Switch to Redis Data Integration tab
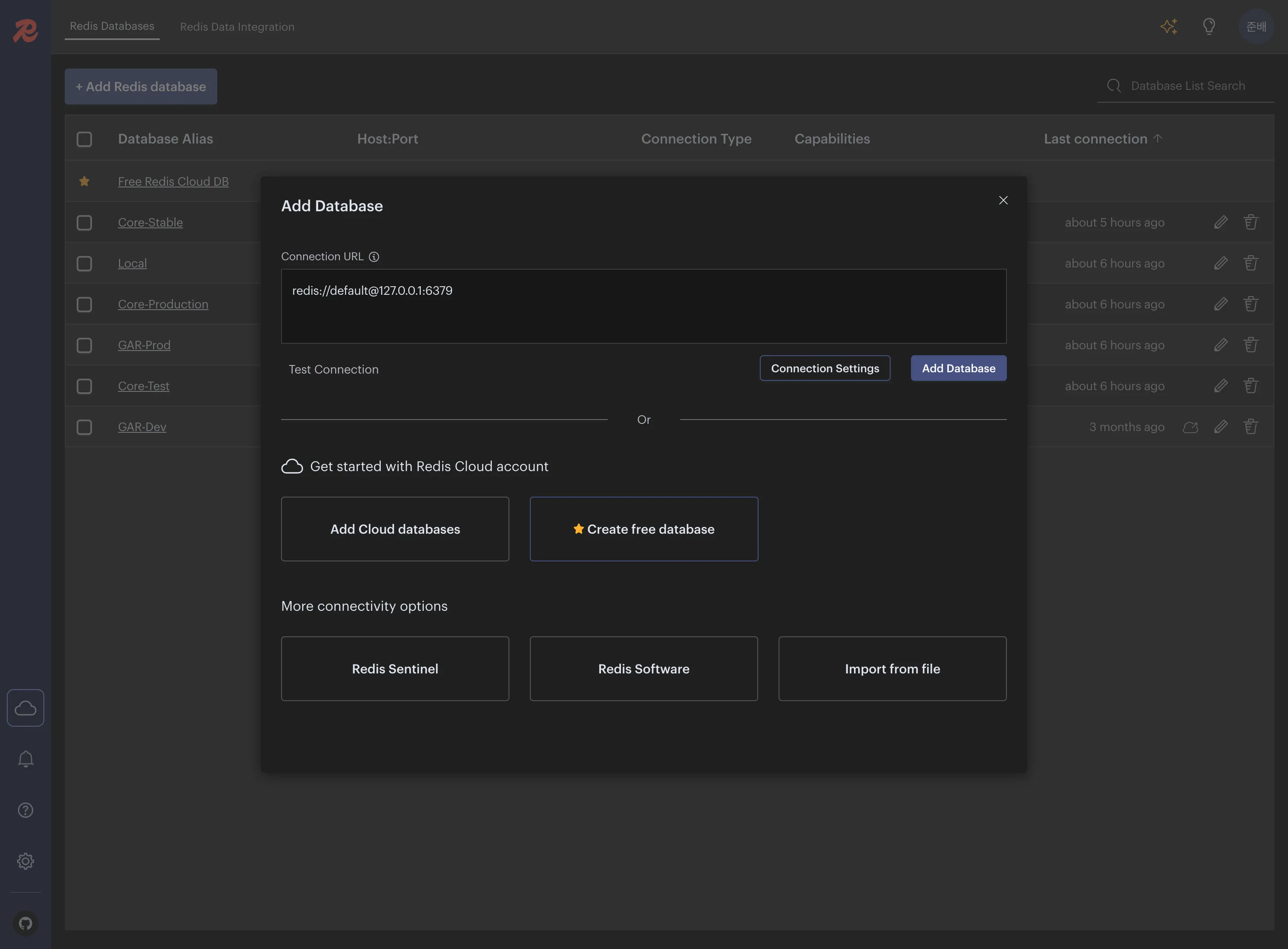Image resolution: width=1288 pixels, height=949 pixels. click(237, 26)
